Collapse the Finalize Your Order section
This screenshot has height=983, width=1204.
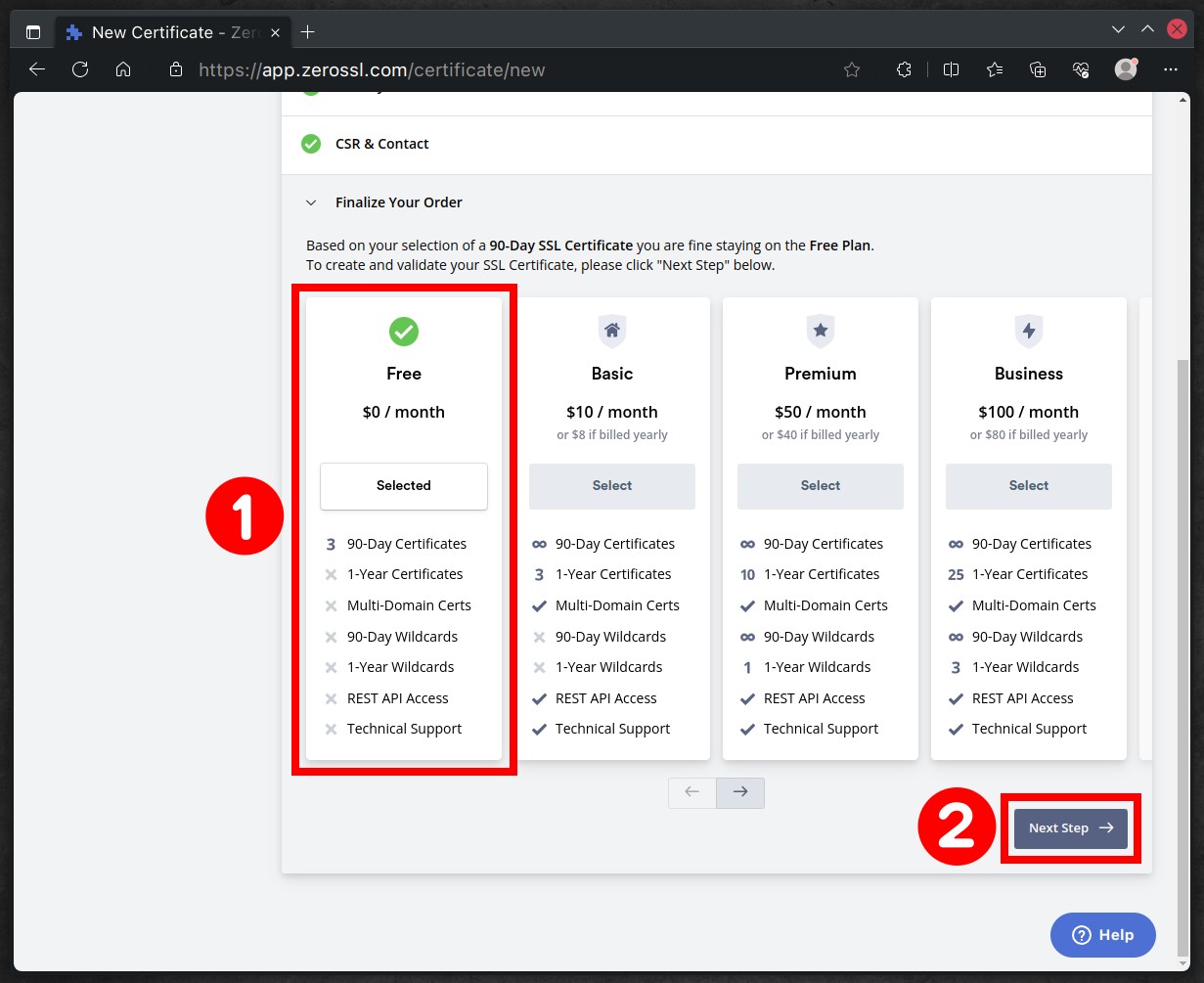click(x=311, y=202)
